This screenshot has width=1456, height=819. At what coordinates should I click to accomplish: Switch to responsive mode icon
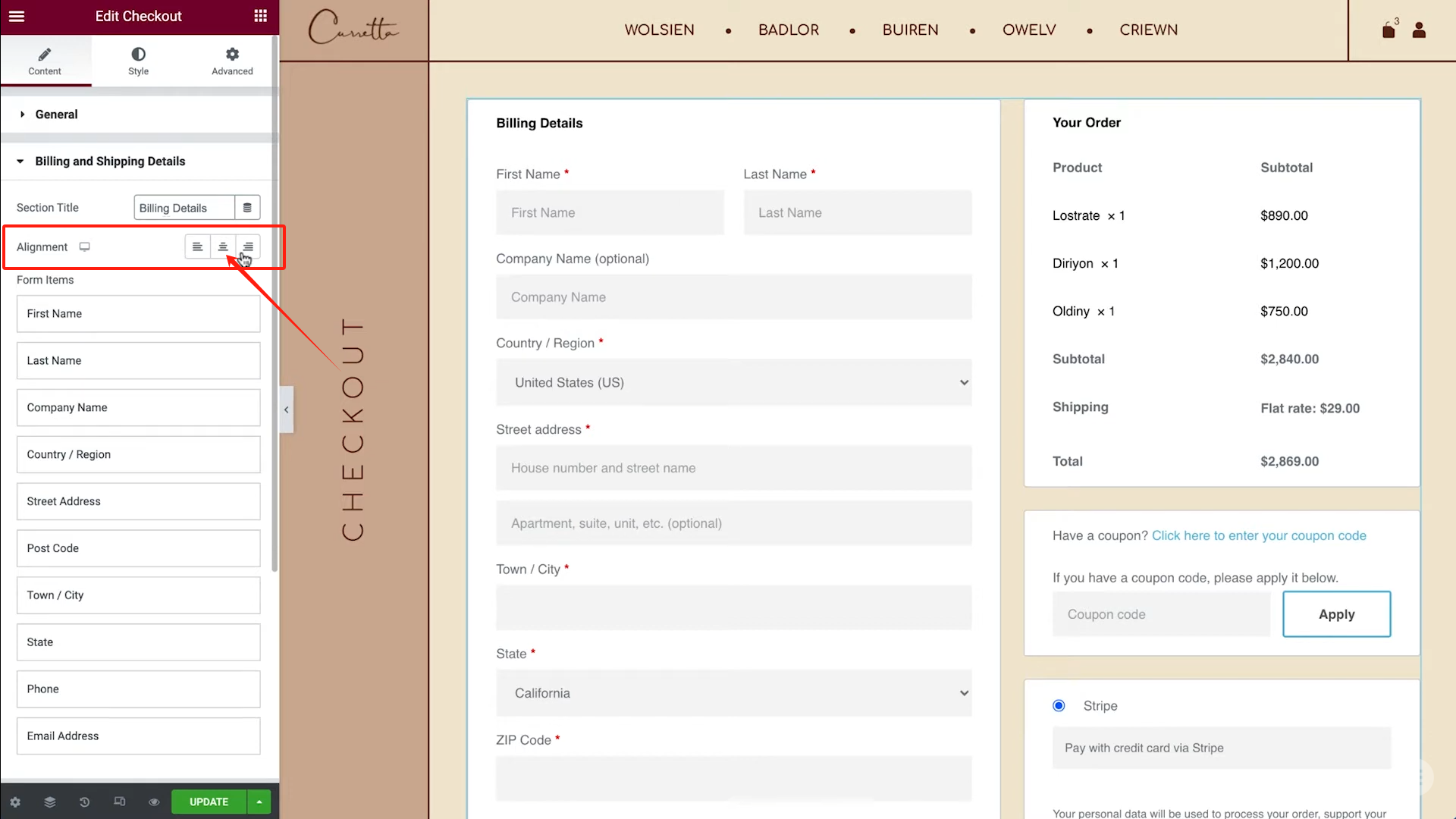(x=119, y=802)
